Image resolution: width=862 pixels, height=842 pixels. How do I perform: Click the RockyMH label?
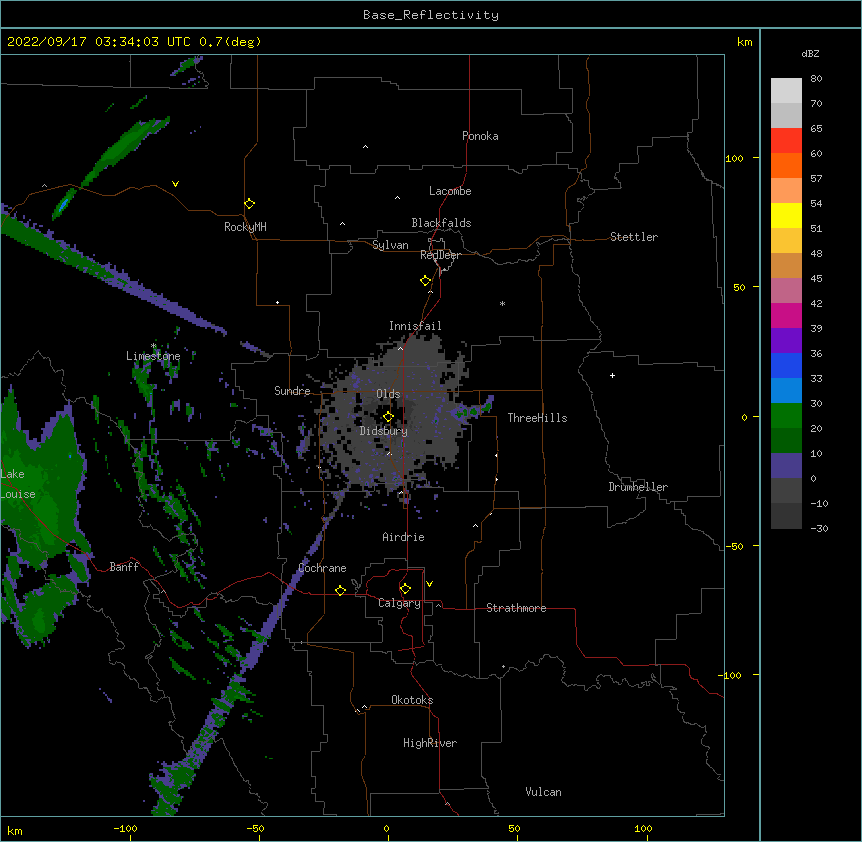(245, 227)
